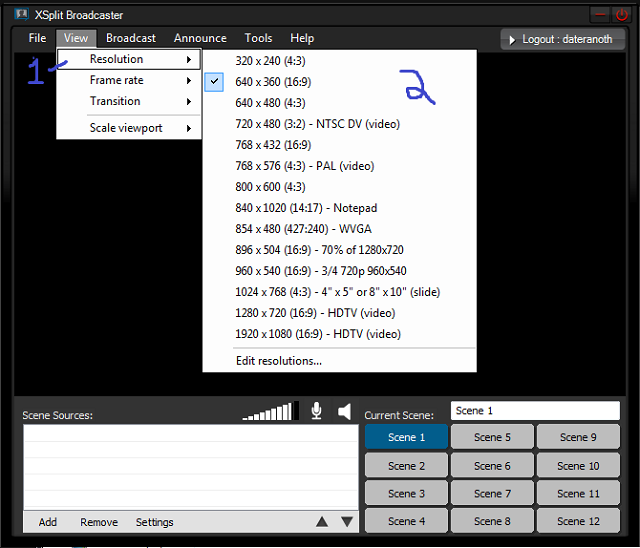This screenshot has width=640, height=548.
Task: Switch to Scene 2
Action: [x=407, y=466]
